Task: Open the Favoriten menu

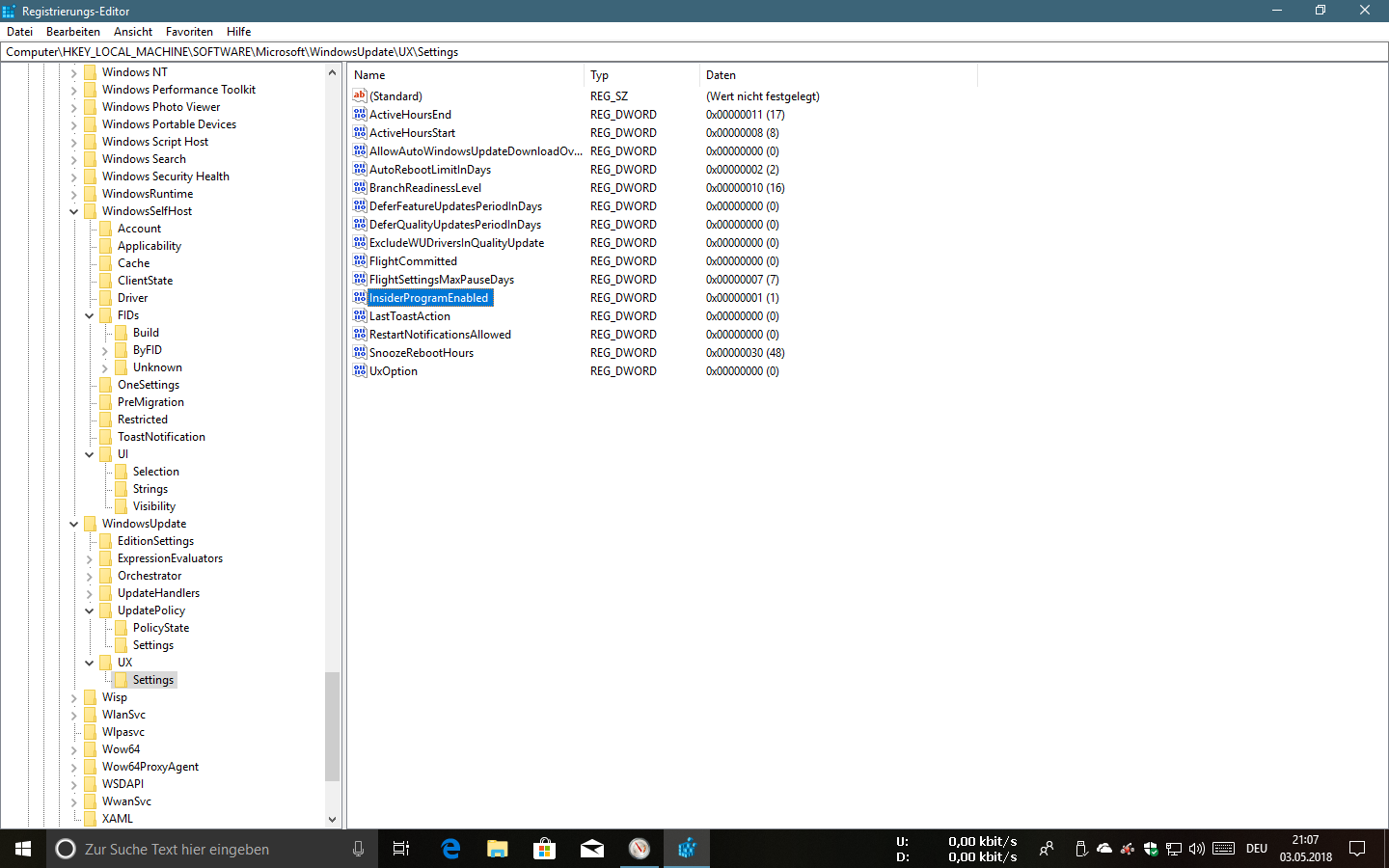Action: coord(189,32)
